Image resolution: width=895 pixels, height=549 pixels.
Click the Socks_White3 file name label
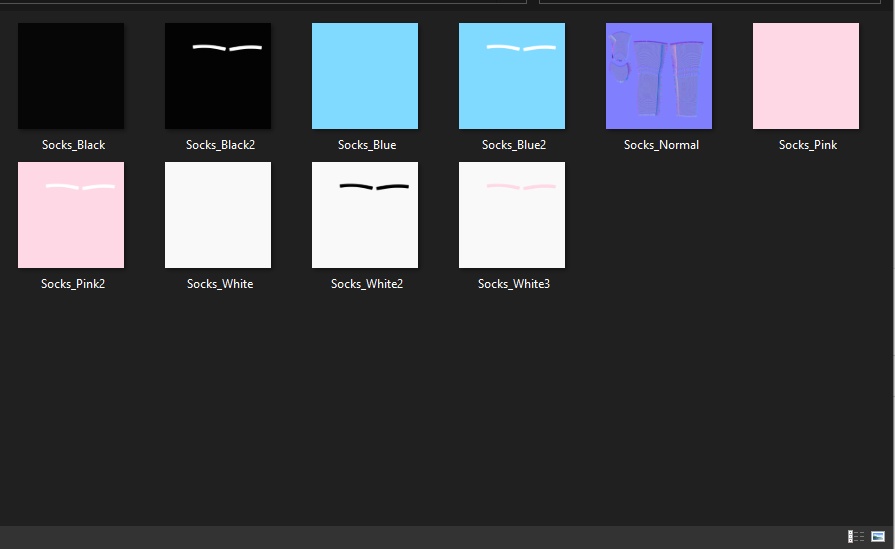pos(514,284)
